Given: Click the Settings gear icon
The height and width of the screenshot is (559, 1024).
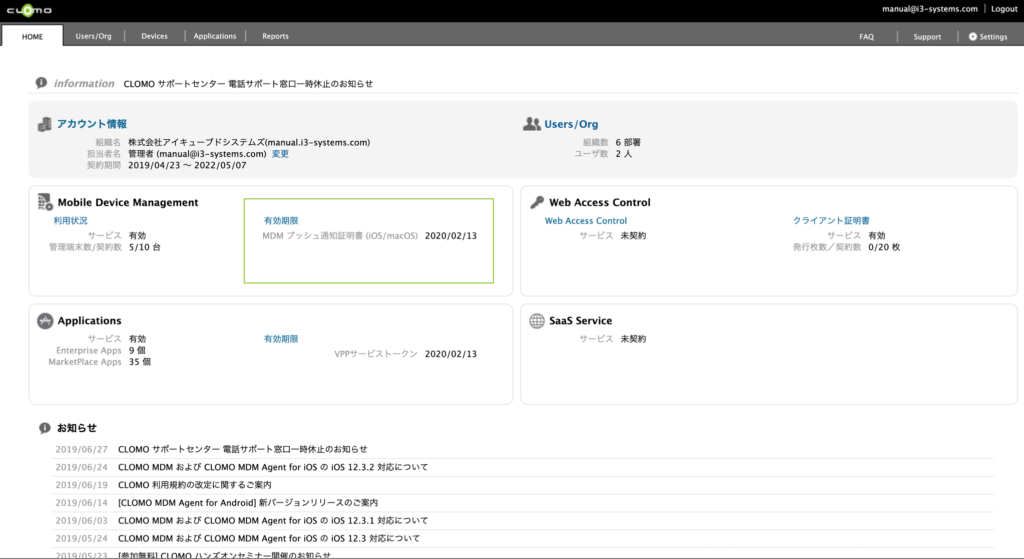Looking at the screenshot, I should (972, 37).
